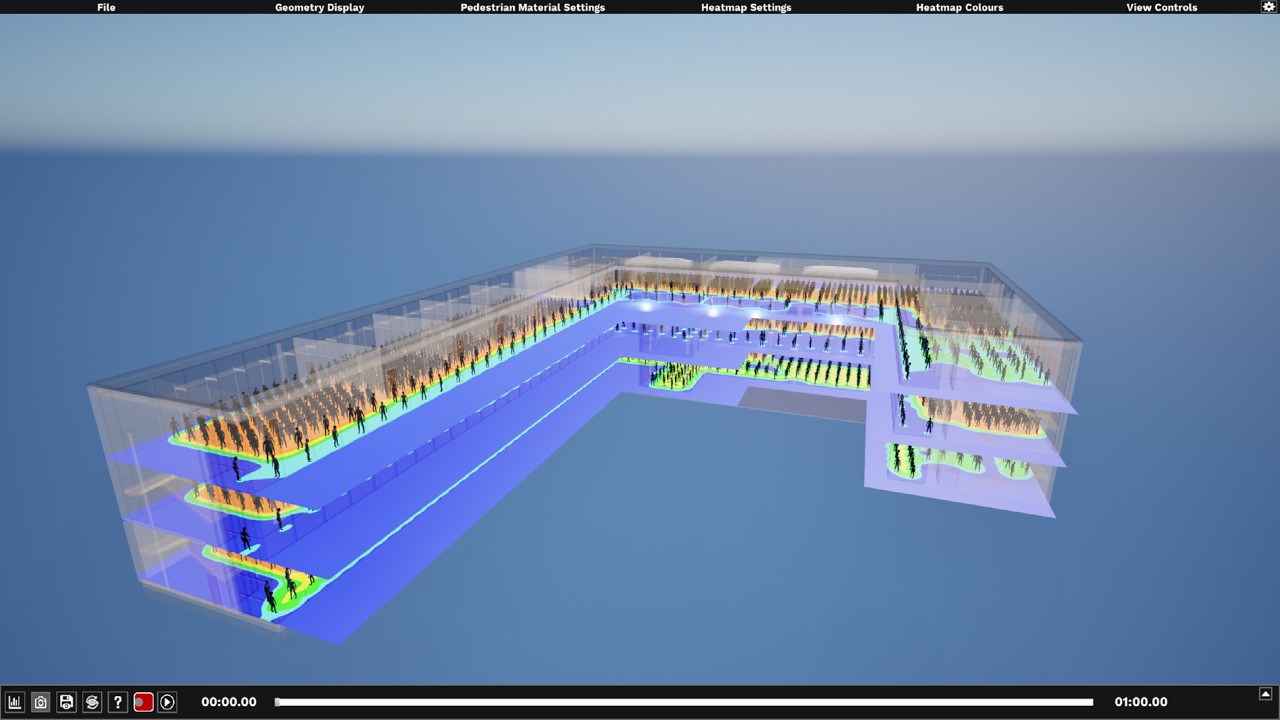Toggle the red record button
This screenshot has height=720, width=1280.
point(143,702)
